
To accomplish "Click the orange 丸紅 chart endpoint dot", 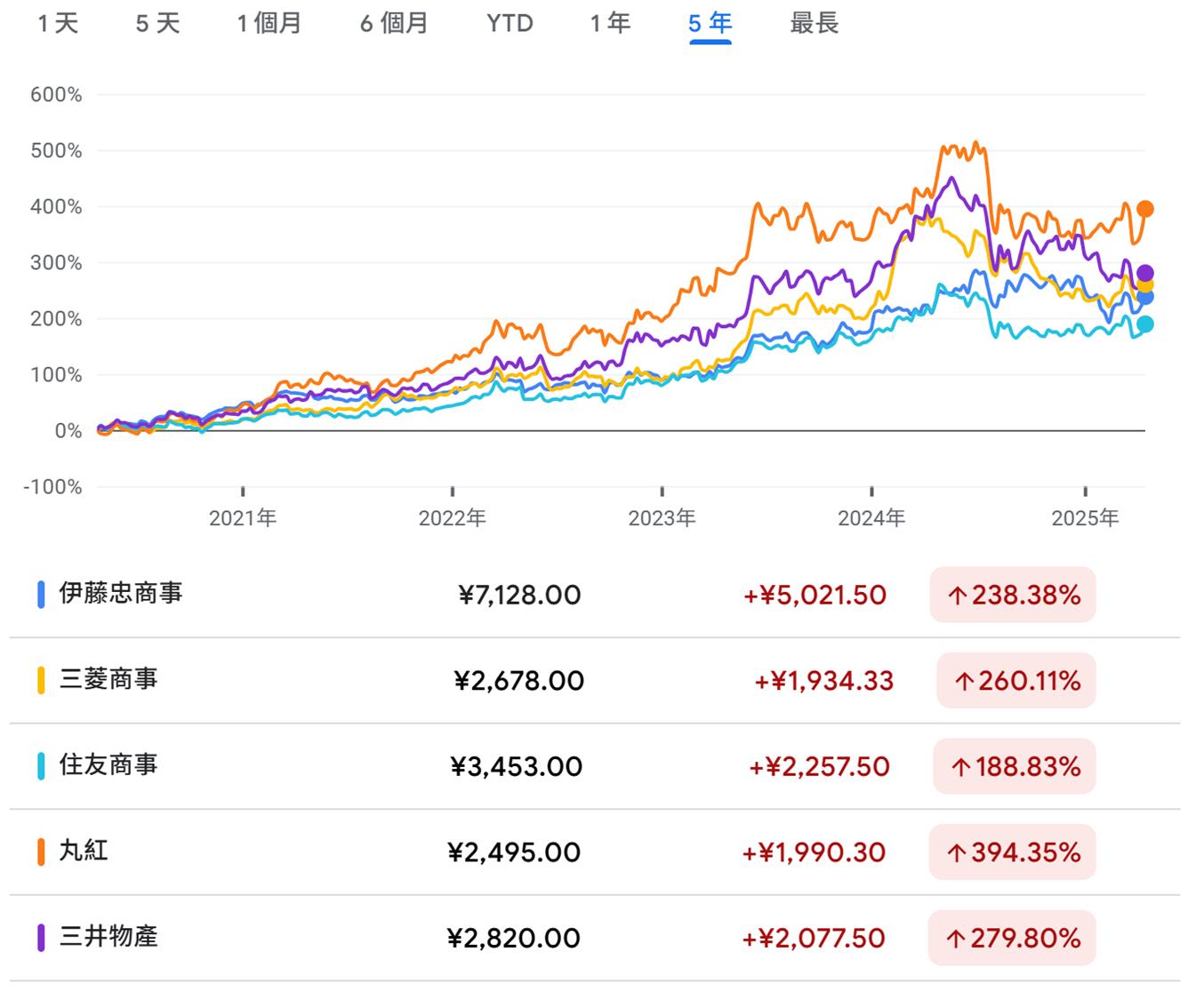I will [1145, 209].
